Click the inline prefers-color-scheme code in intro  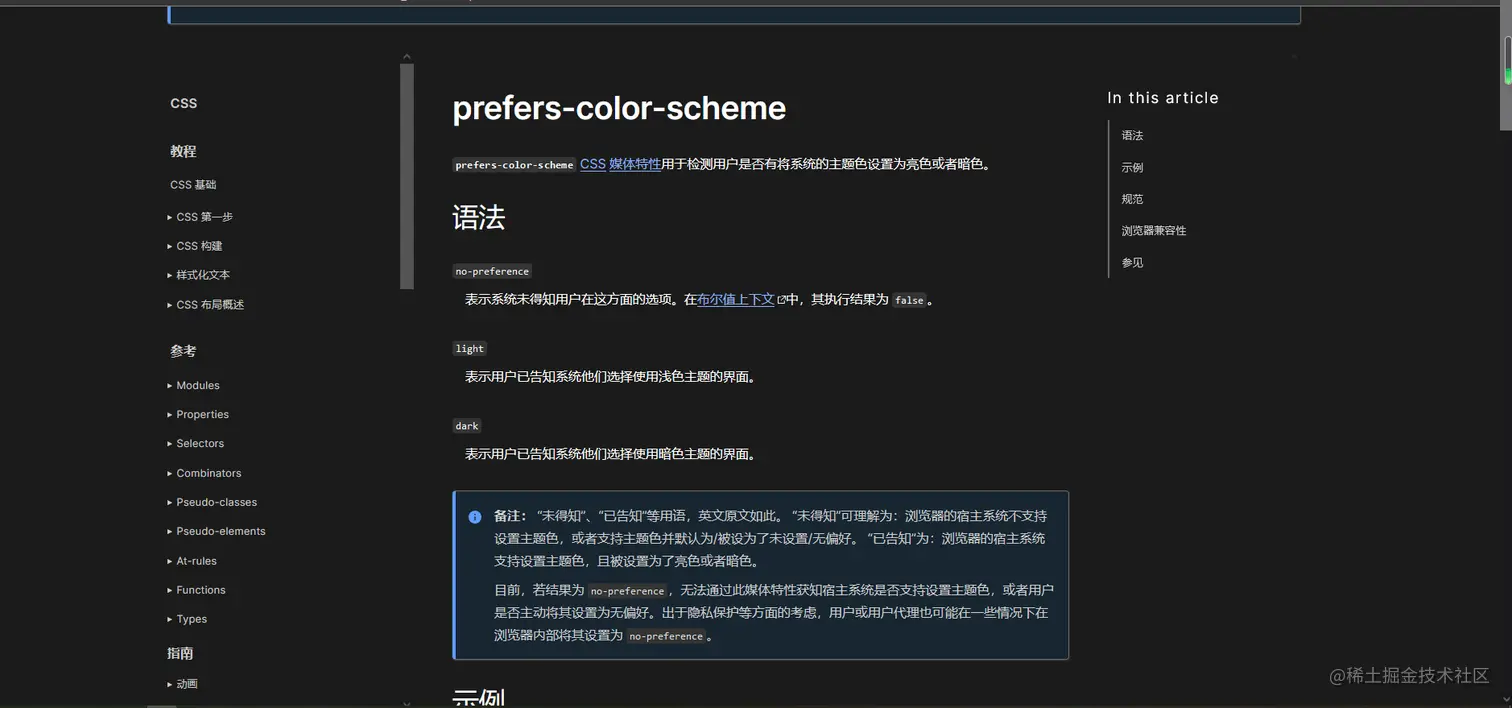(x=515, y=165)
